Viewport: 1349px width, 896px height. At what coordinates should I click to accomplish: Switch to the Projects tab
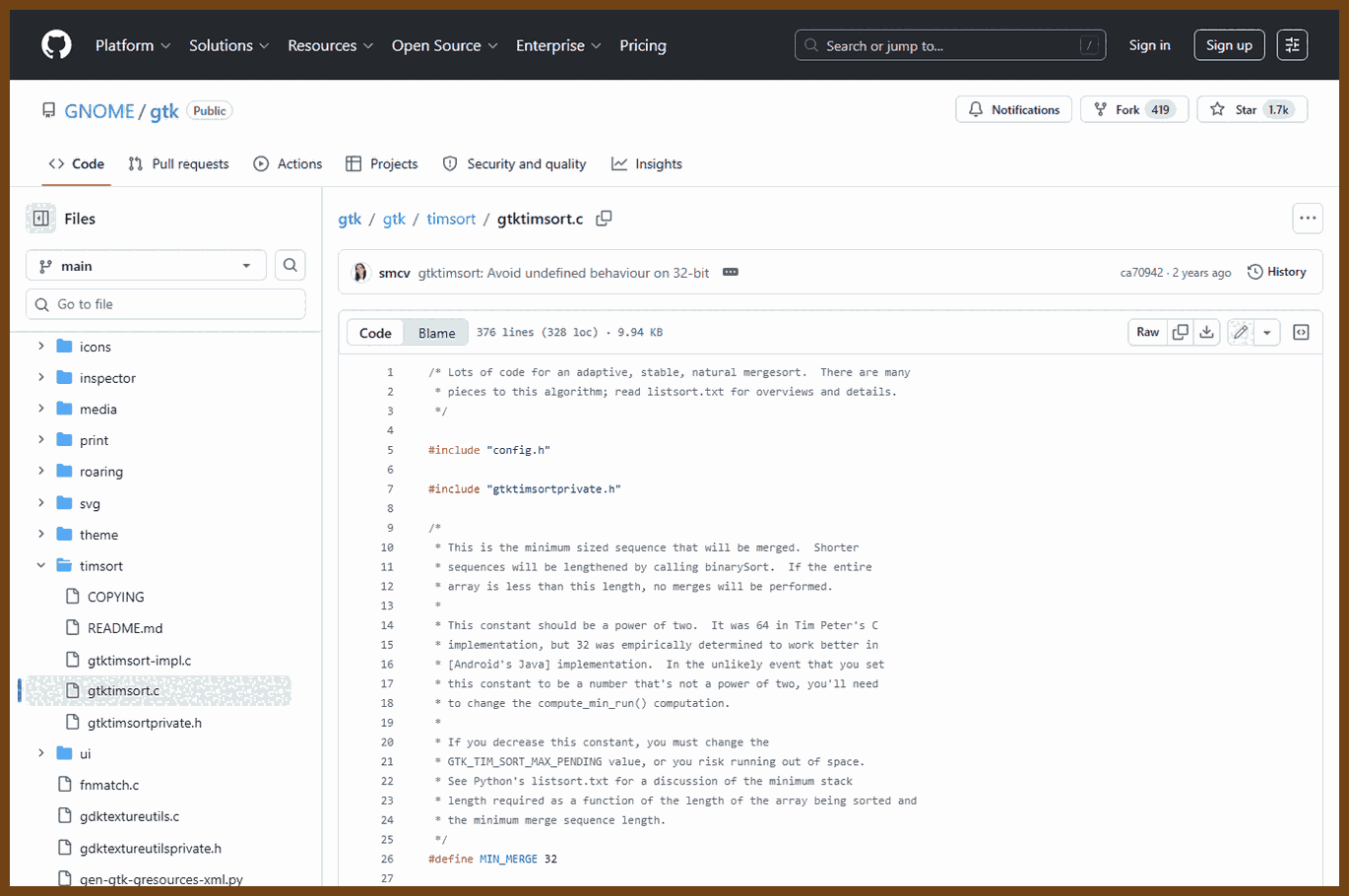[x=382, y=163]
